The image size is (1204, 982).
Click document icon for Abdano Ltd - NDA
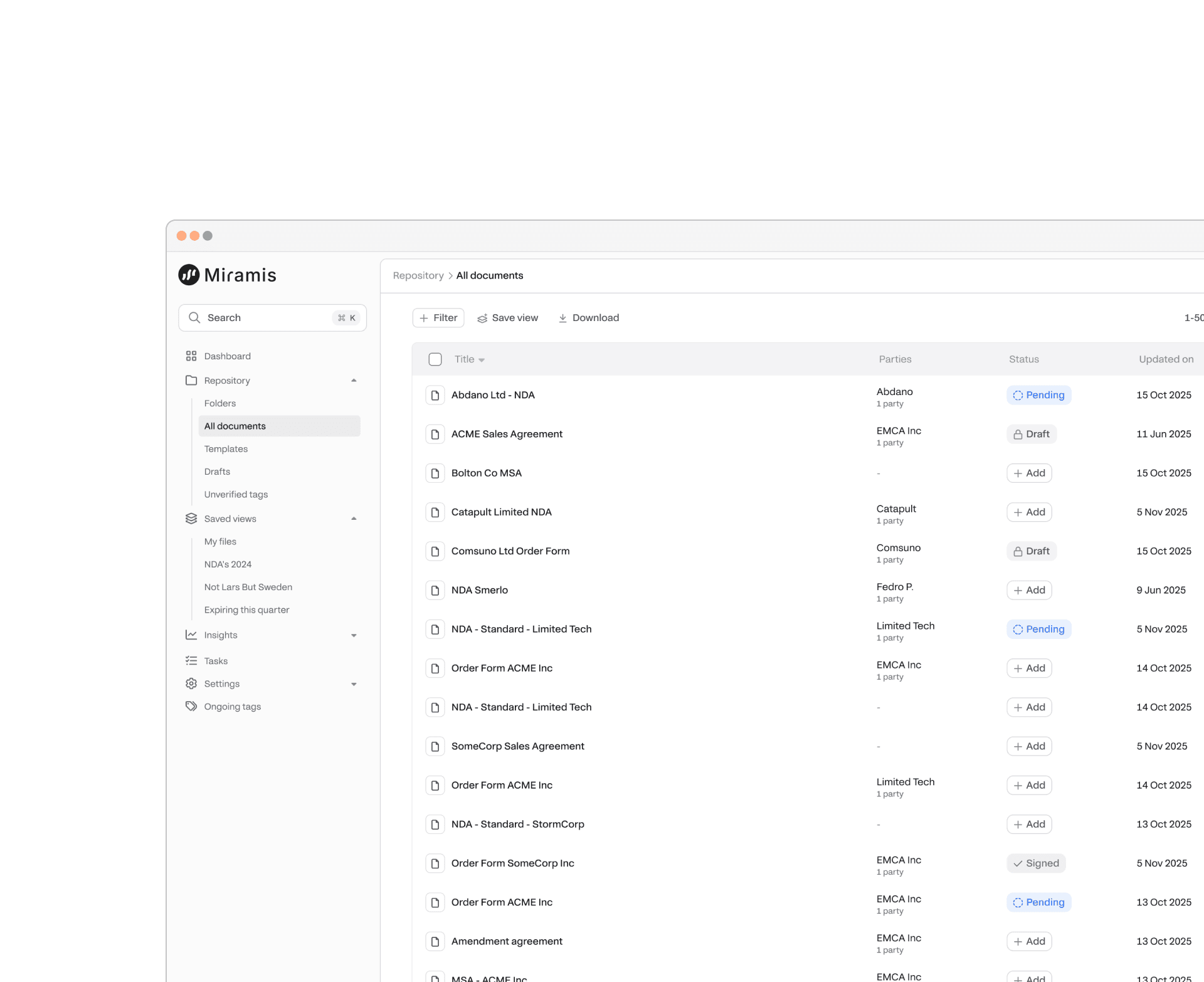point(435,395)
